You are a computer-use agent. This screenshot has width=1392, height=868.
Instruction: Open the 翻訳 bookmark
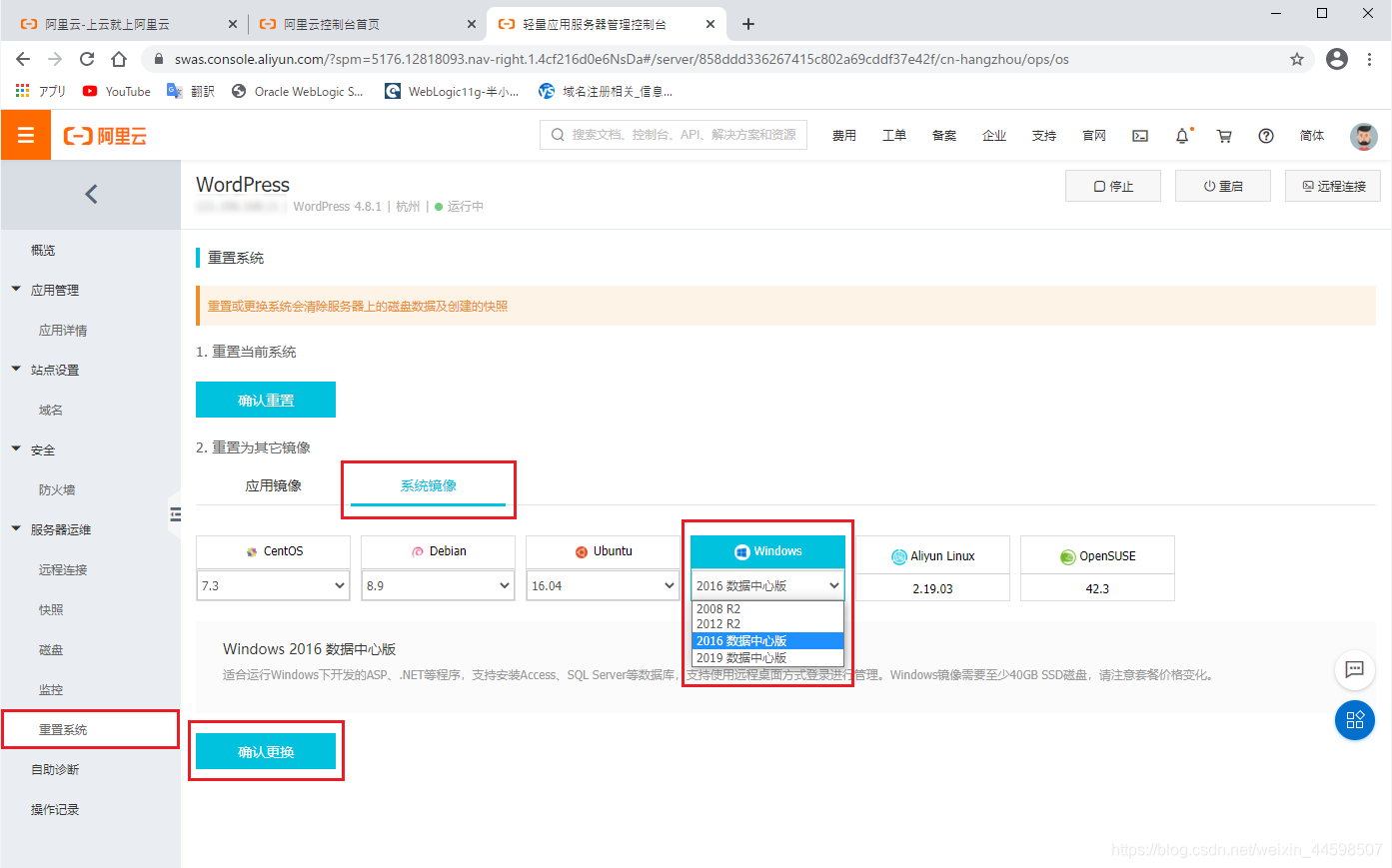coord(191,91)
